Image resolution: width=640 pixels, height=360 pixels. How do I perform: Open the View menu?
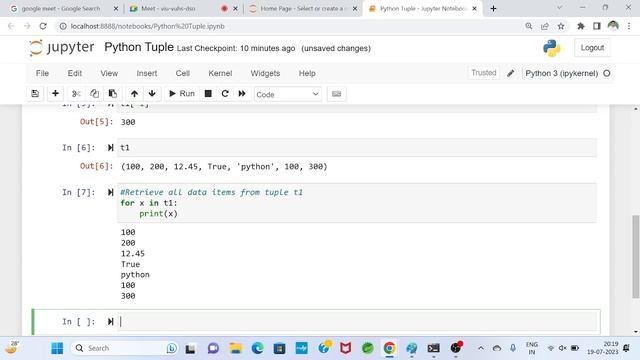pos(109,73)
